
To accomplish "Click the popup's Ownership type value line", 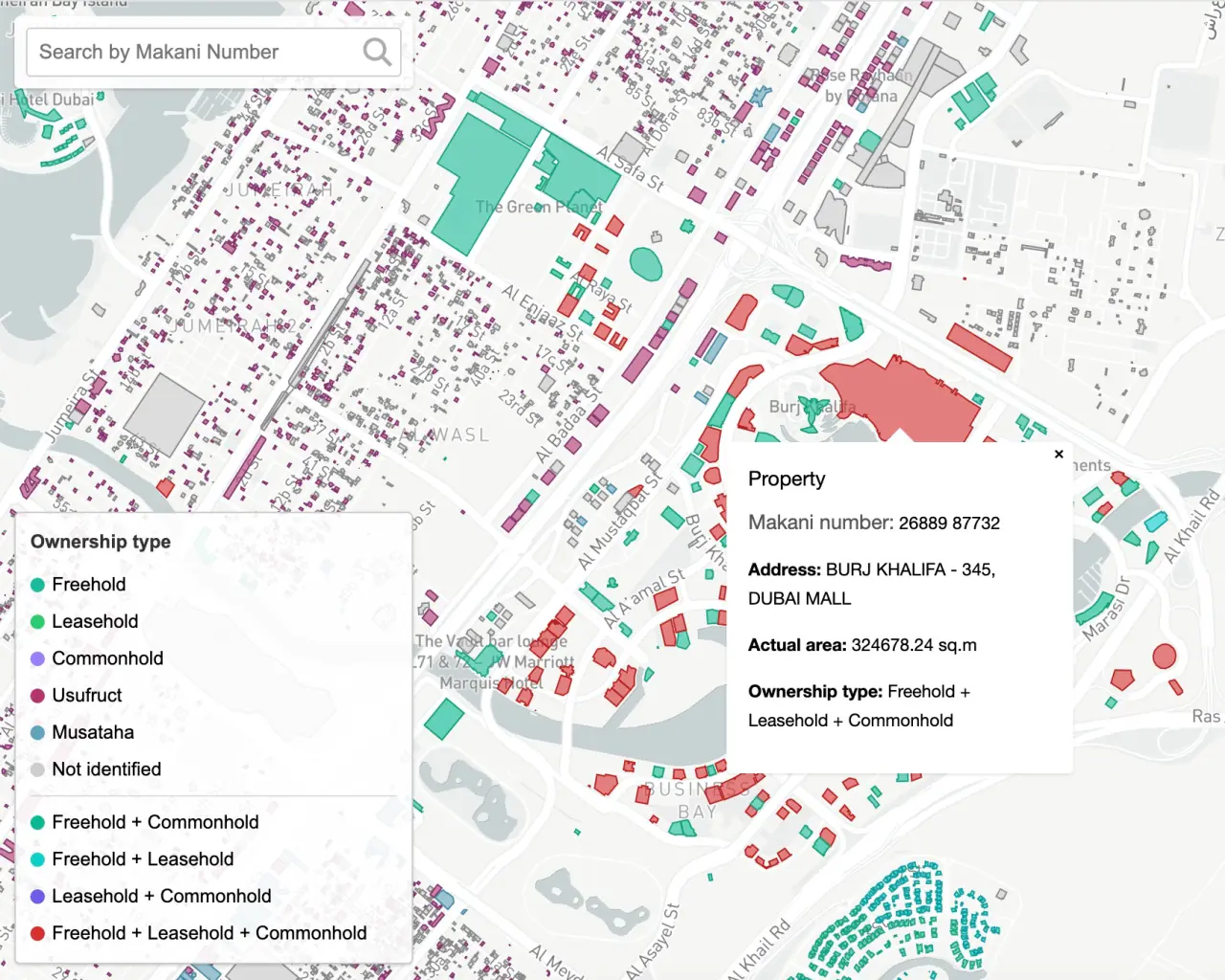I will pyautogui.click(x=859, y=706).
